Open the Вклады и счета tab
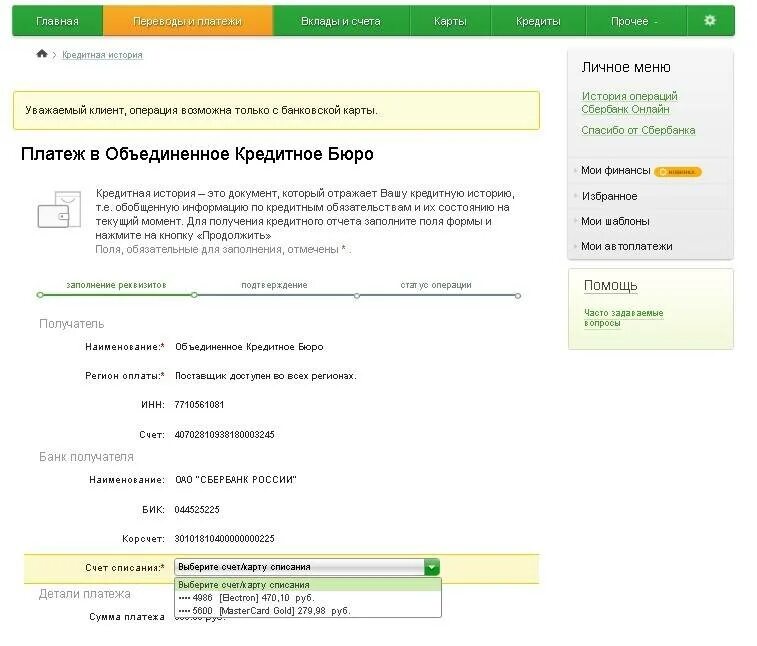The height and width of the screenshot is (646, 757). [341, 21]
